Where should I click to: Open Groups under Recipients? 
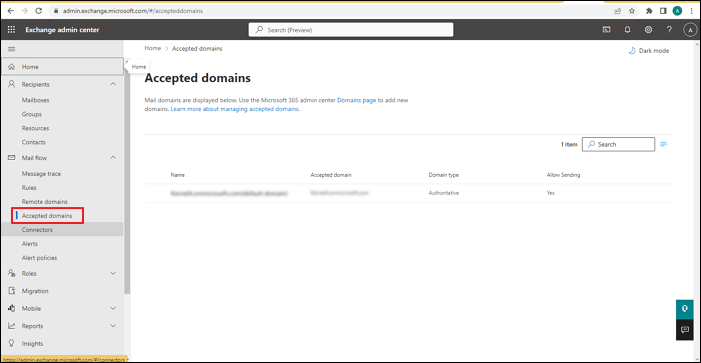click(x=32, y=114)
